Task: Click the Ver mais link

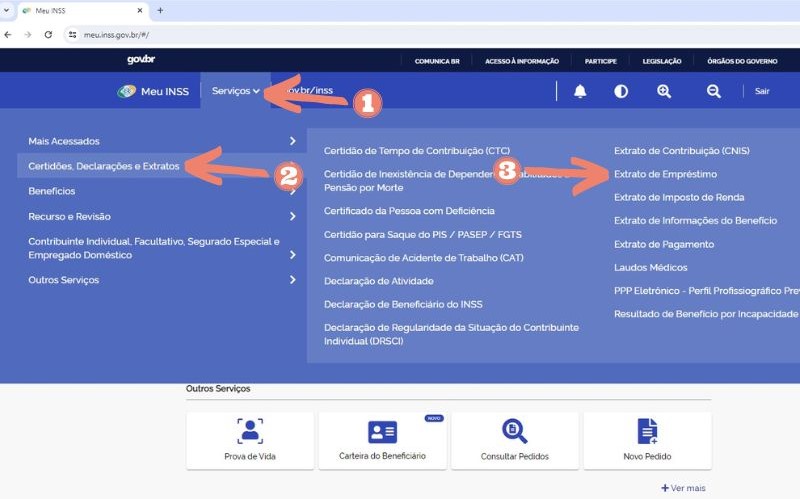Action: [x=684, y=488]
